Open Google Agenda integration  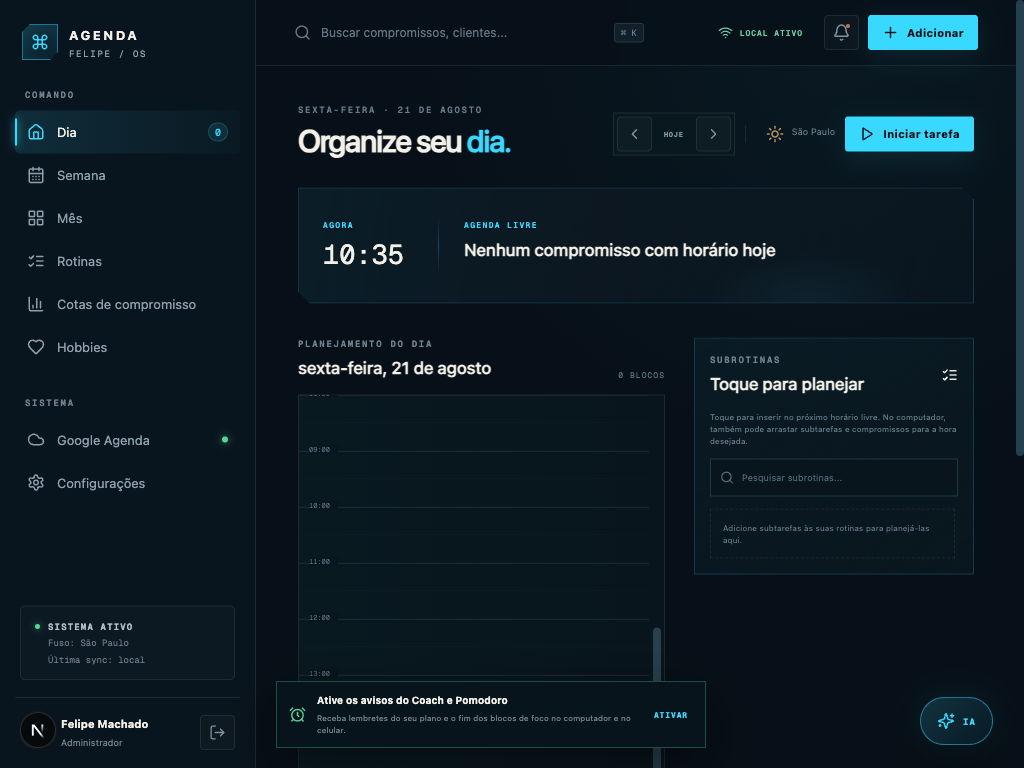pyautogui.click(x=127, y=440)
